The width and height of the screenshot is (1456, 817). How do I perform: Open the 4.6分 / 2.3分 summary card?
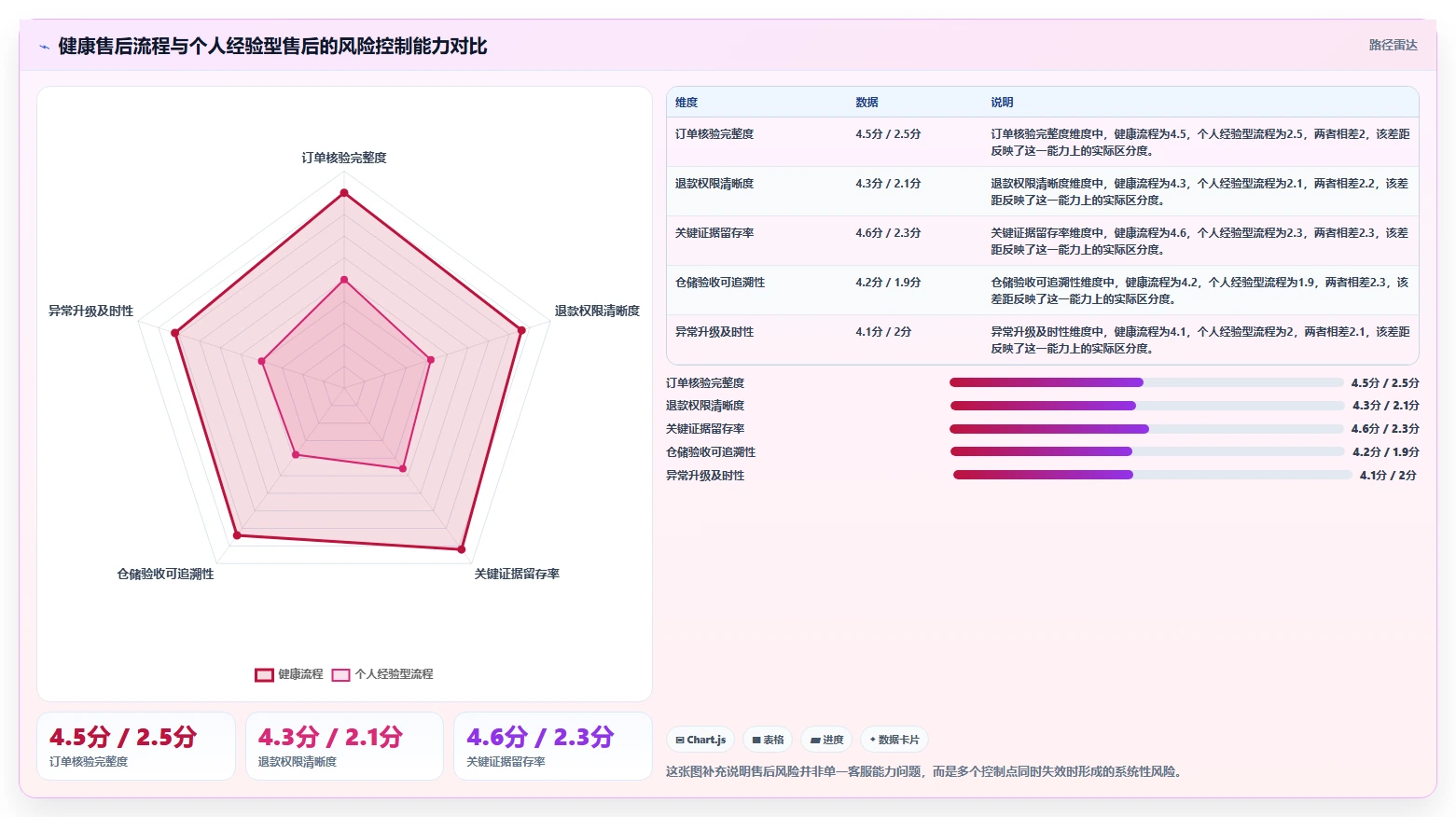(552, 746)
